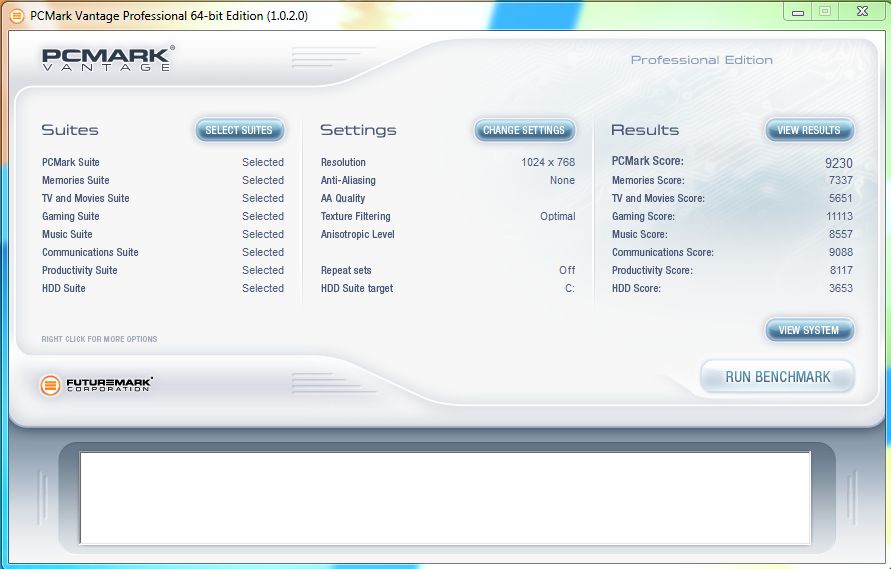Close the PCMark Vantage window
The image size is (891, 569).
coord(862,11)
